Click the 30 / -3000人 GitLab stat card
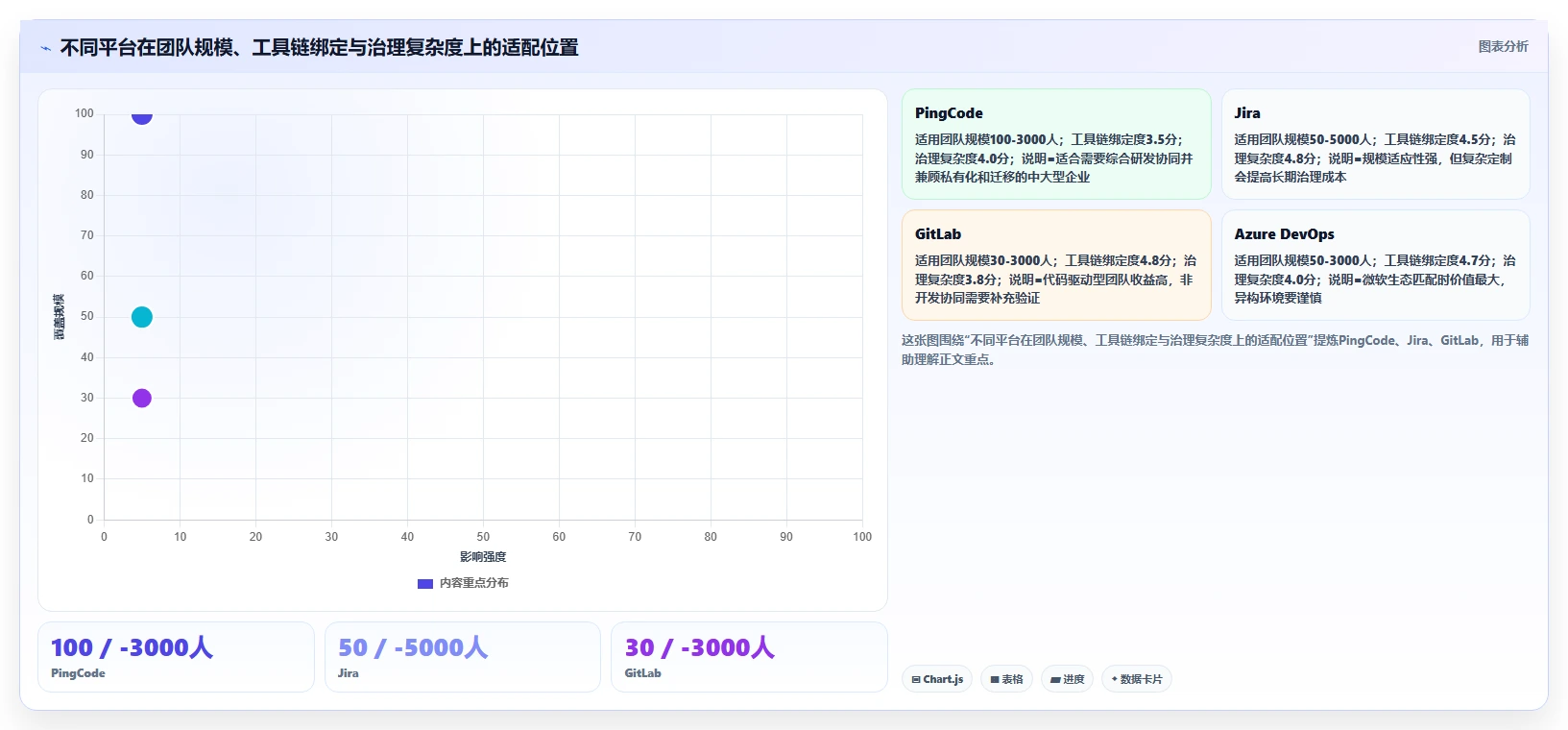 pos(749,657)
